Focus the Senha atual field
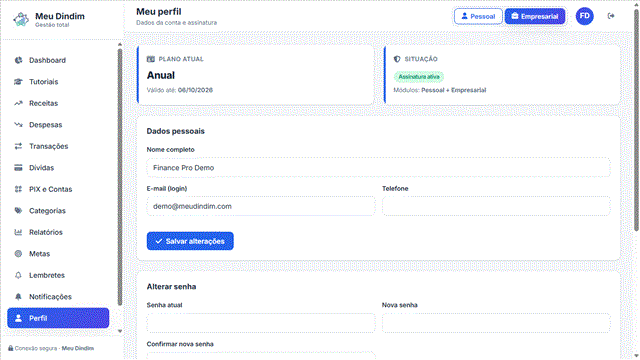This screenshot has width=640, height=360. click(261, 323)
